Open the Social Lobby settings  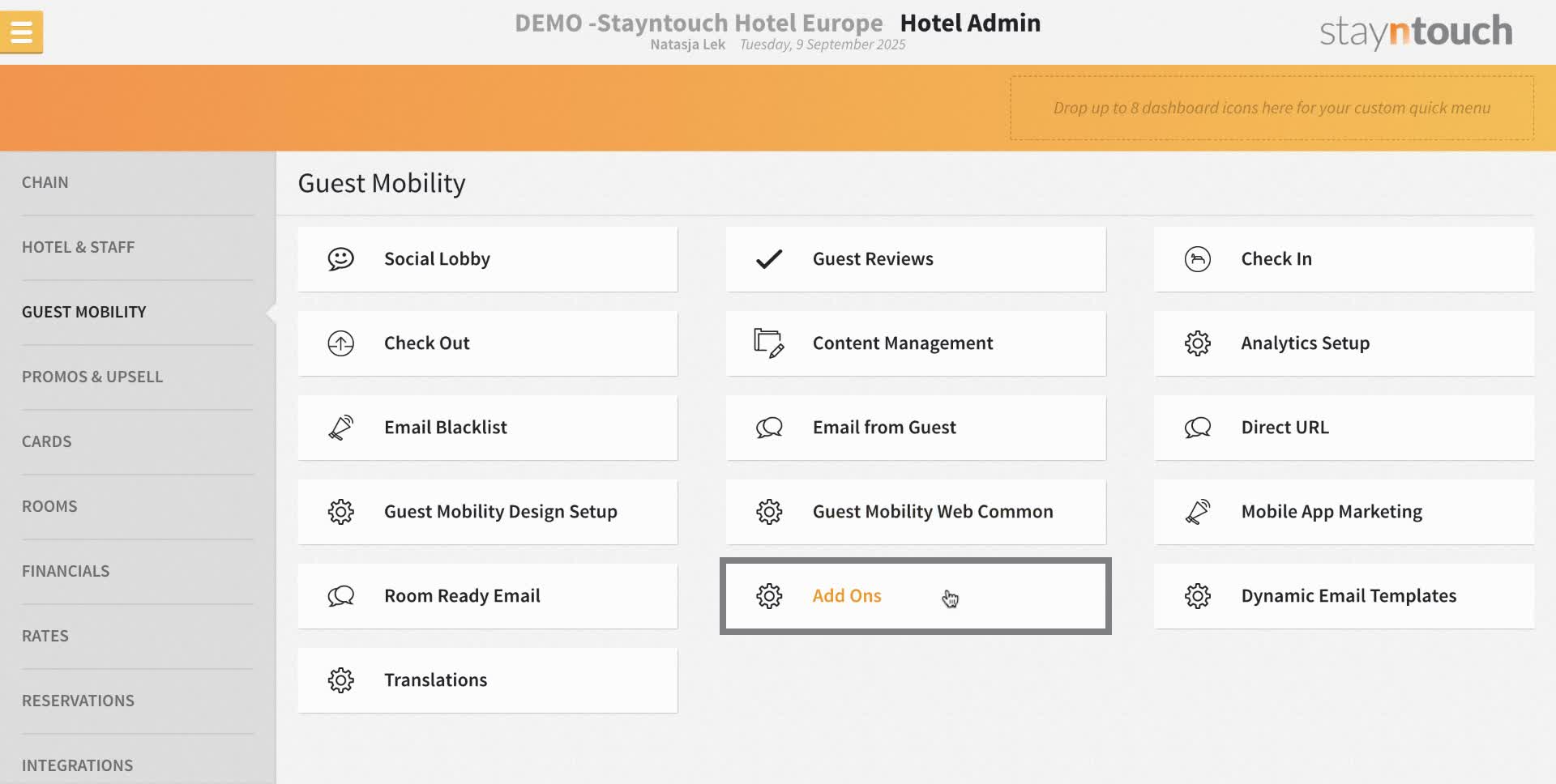[x=487, y=259]
